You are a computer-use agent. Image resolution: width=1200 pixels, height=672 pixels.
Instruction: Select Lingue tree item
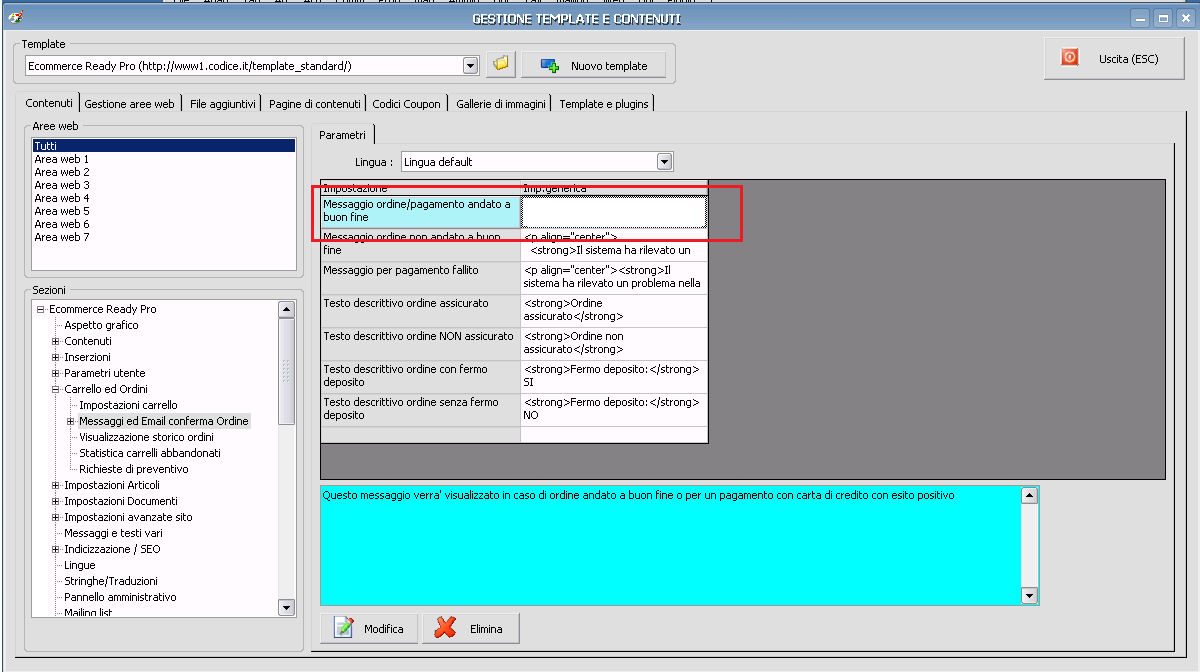(x=80, y=565)
